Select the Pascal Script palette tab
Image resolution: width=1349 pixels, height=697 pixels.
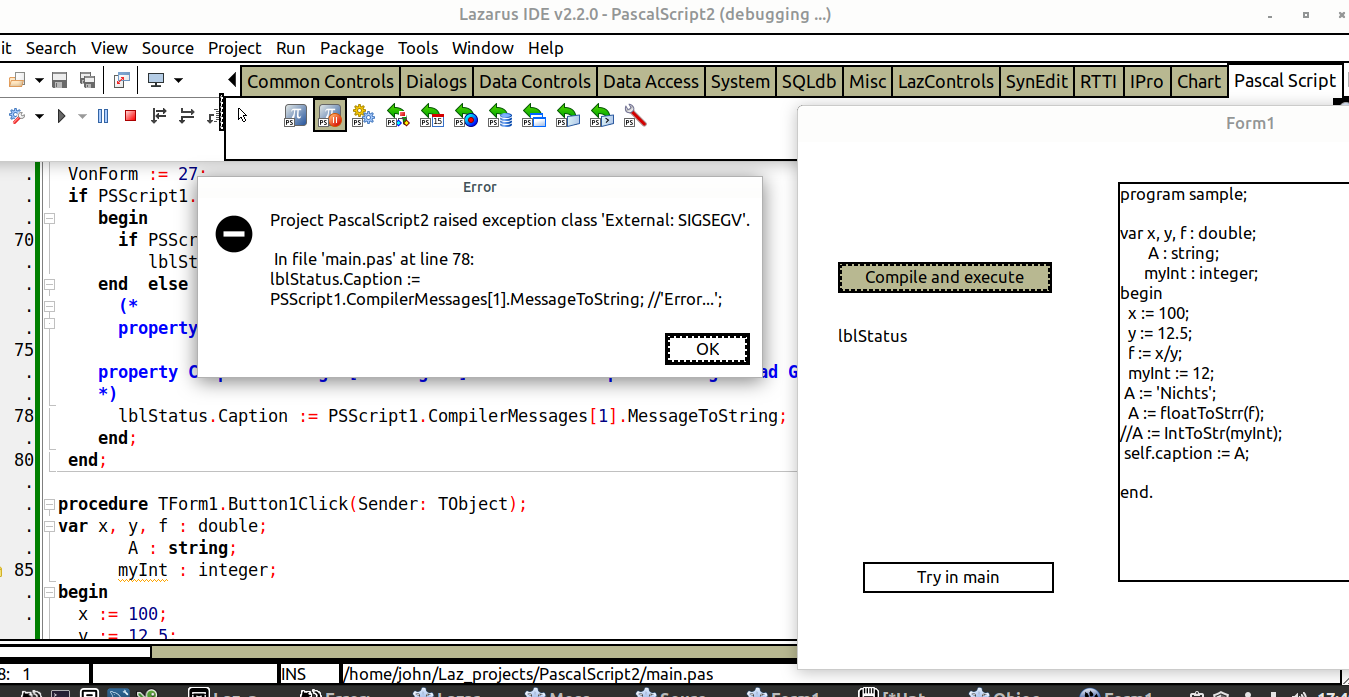tap(1285, 81)
